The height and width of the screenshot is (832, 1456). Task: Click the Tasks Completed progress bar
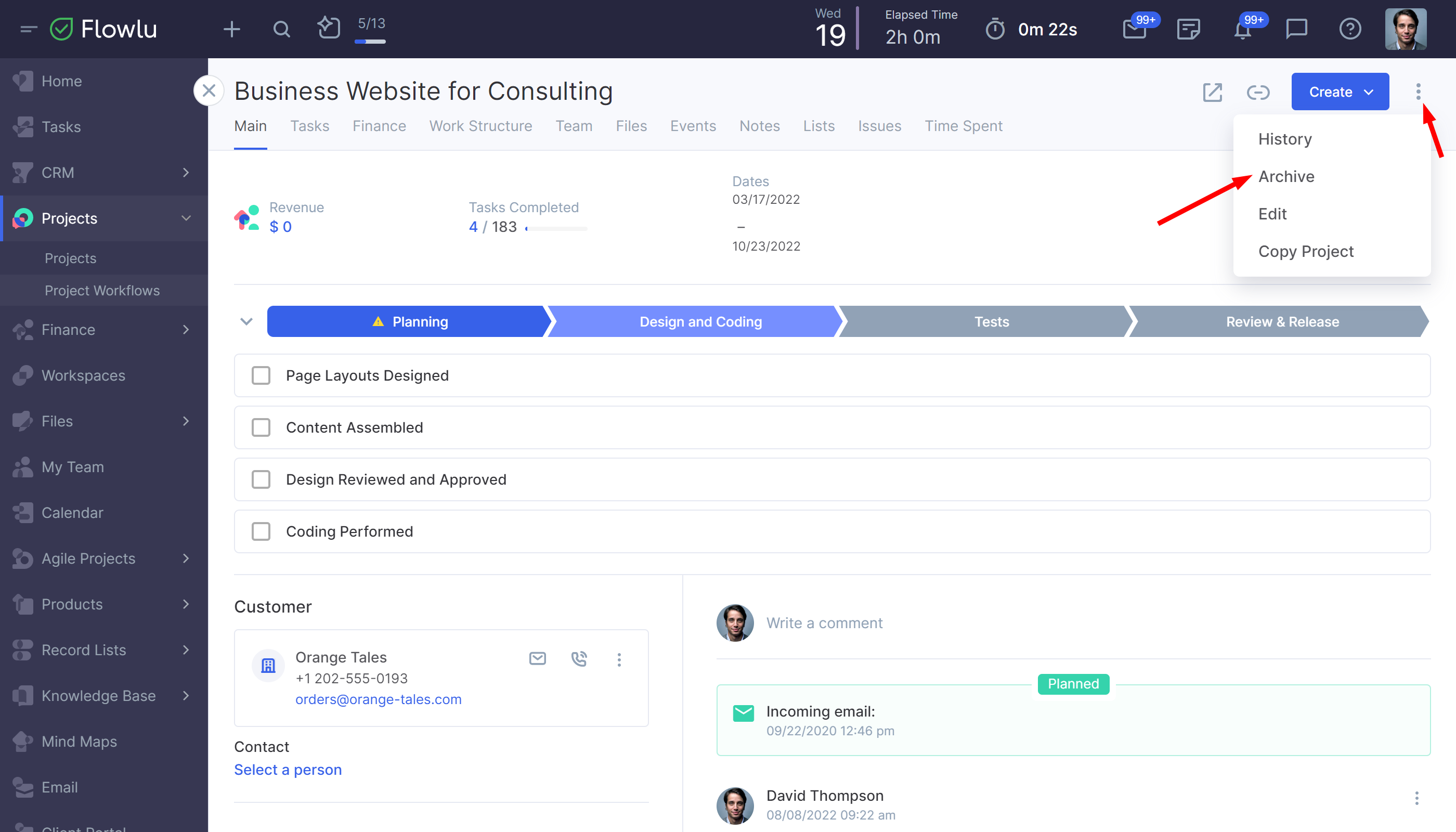(x=556, y=228)
